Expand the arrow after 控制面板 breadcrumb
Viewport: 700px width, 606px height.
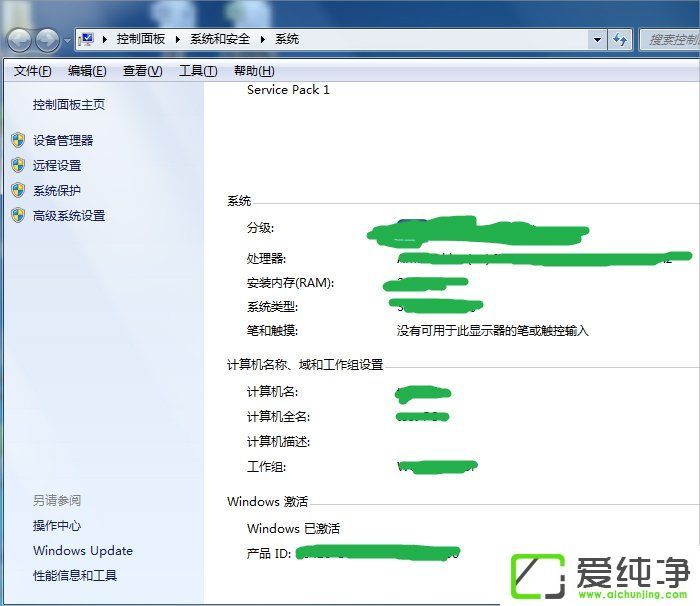[179, 39]
